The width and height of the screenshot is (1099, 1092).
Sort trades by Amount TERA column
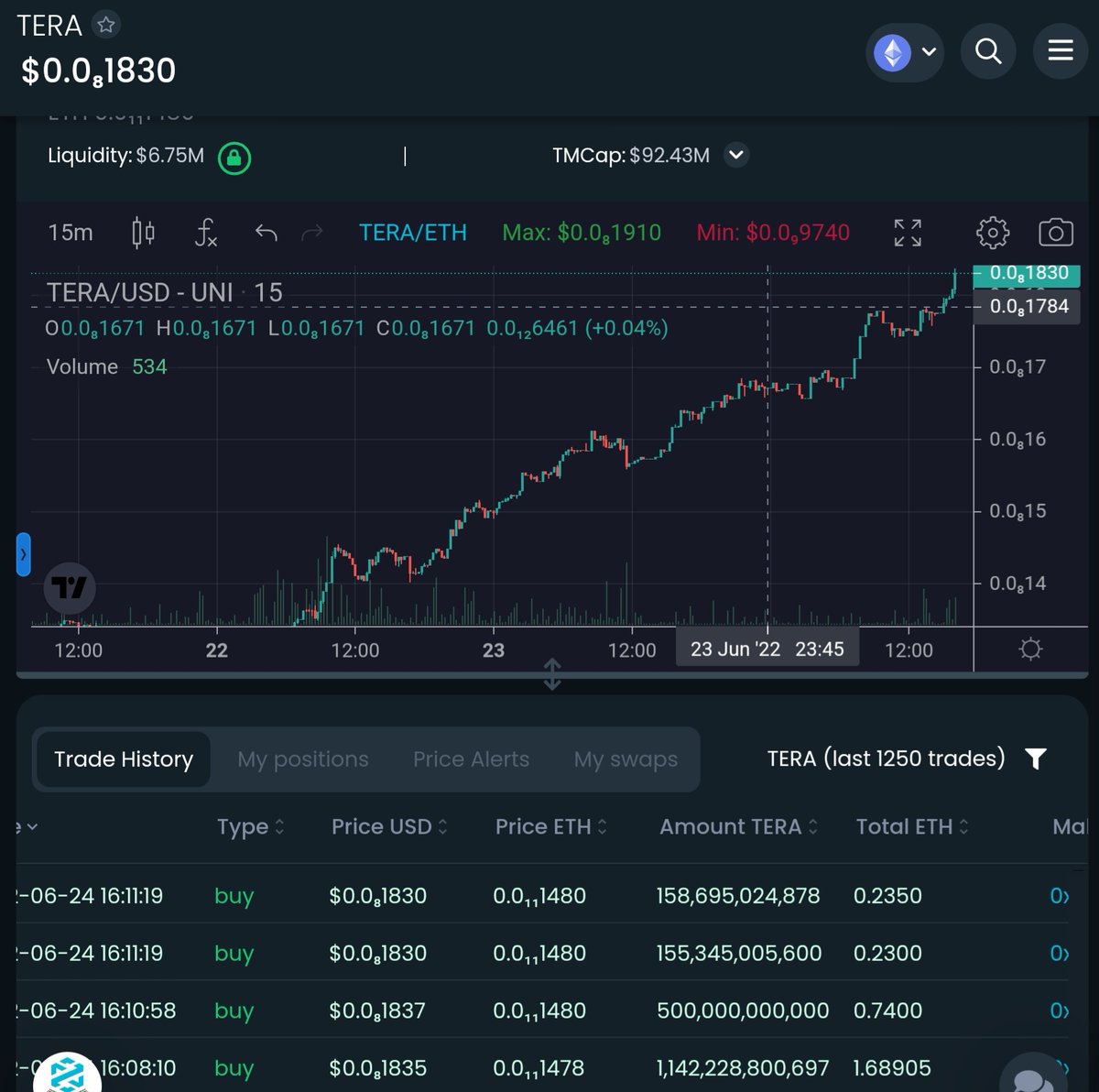click(x=738, y=827)
